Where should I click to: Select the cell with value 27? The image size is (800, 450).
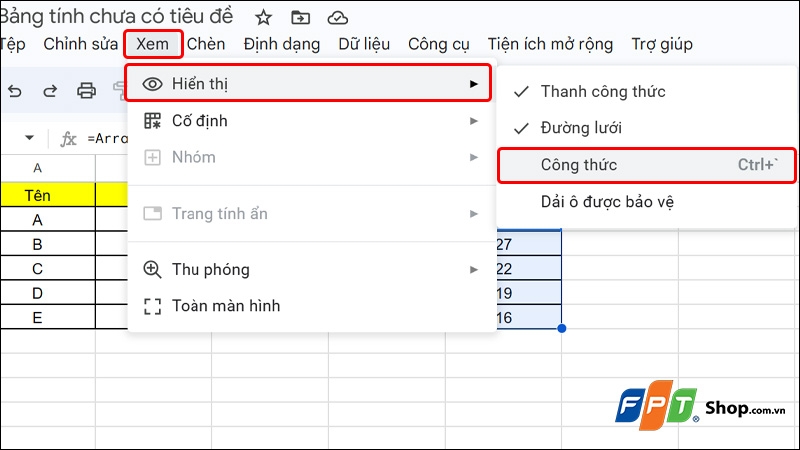pyautogui.click(x=529, y=244)
